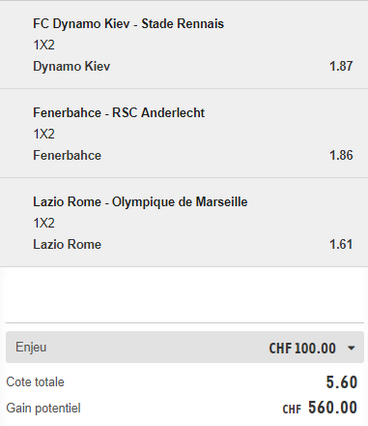Screen dimensions: 368x426
Task: Open the FC Dynamo Kiev - Stade Rennais match
Action: [x=128, y=24]
